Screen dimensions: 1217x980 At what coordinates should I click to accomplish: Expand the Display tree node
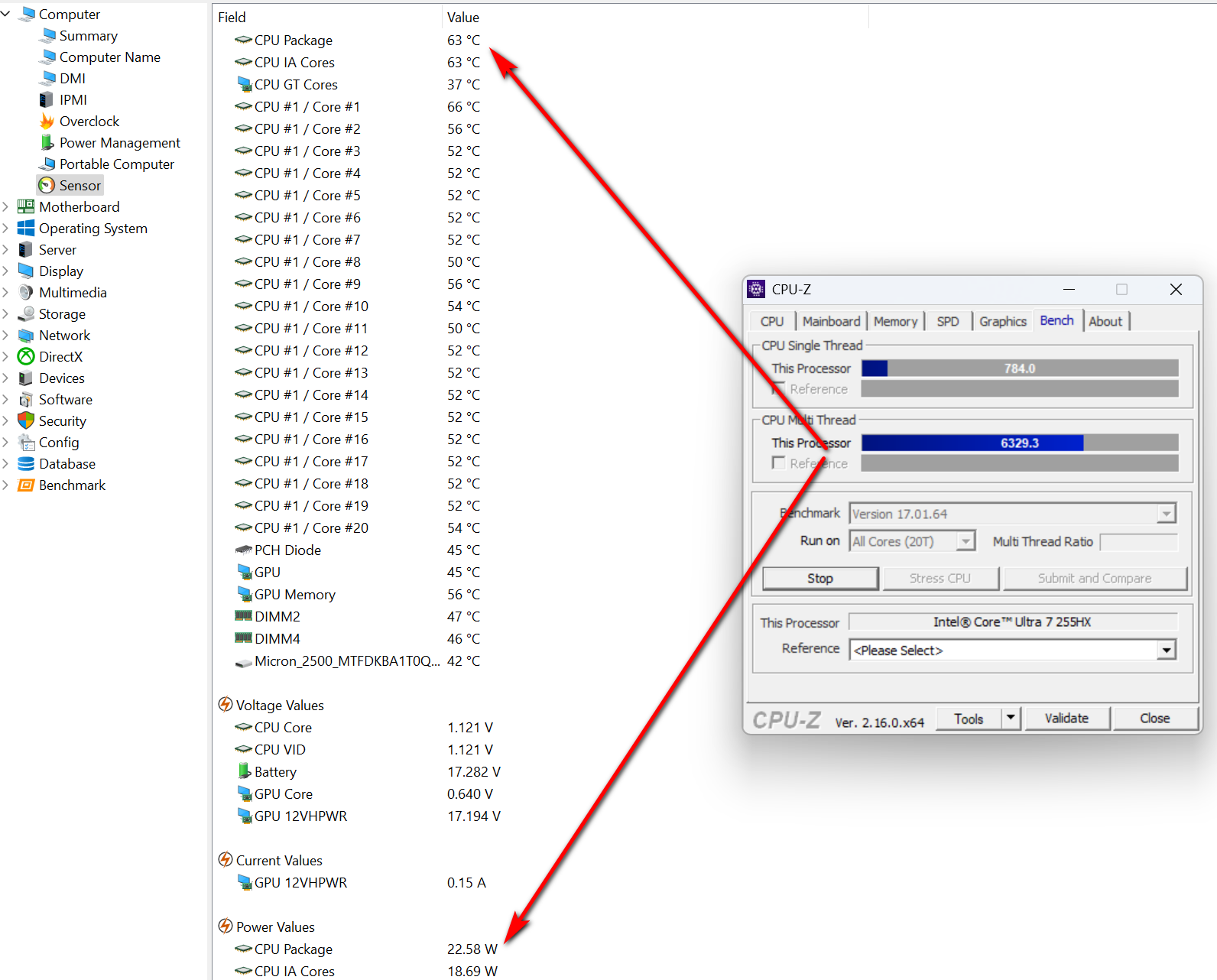[x=6, y=271]
